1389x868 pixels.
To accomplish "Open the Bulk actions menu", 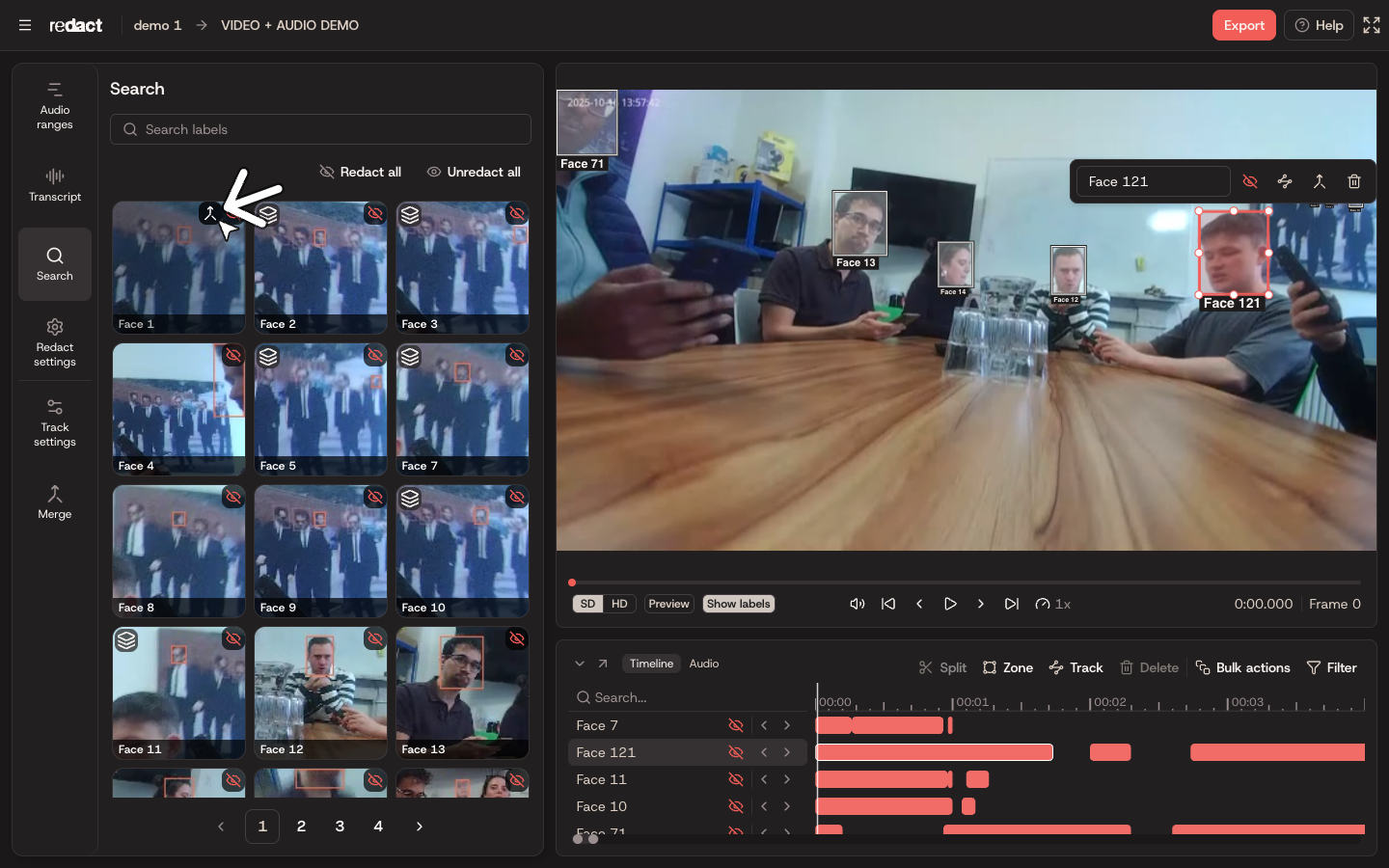I will (x=1242, y=667).
